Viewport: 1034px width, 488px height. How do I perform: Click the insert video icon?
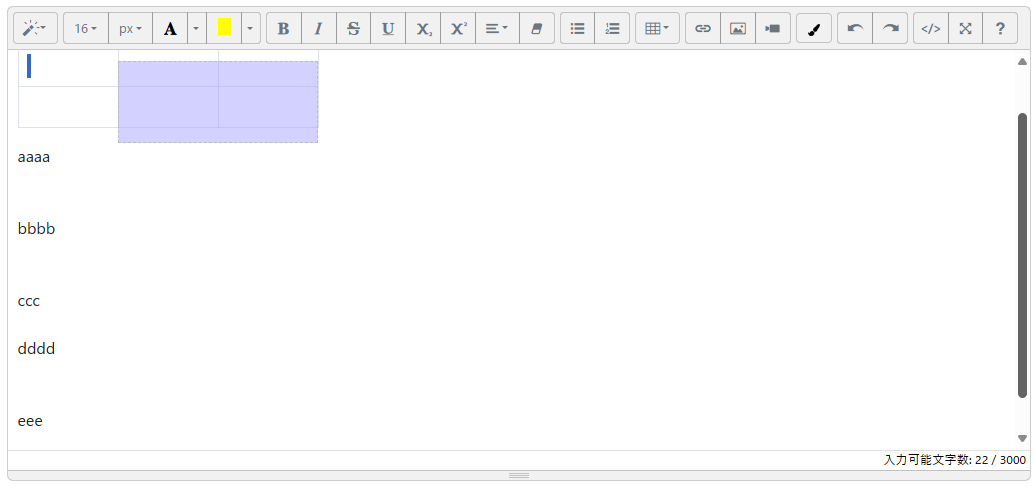click(772, 29)
